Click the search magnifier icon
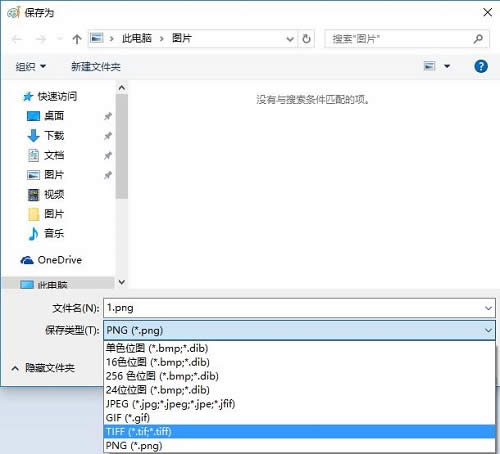 click(x=478, y=39)
